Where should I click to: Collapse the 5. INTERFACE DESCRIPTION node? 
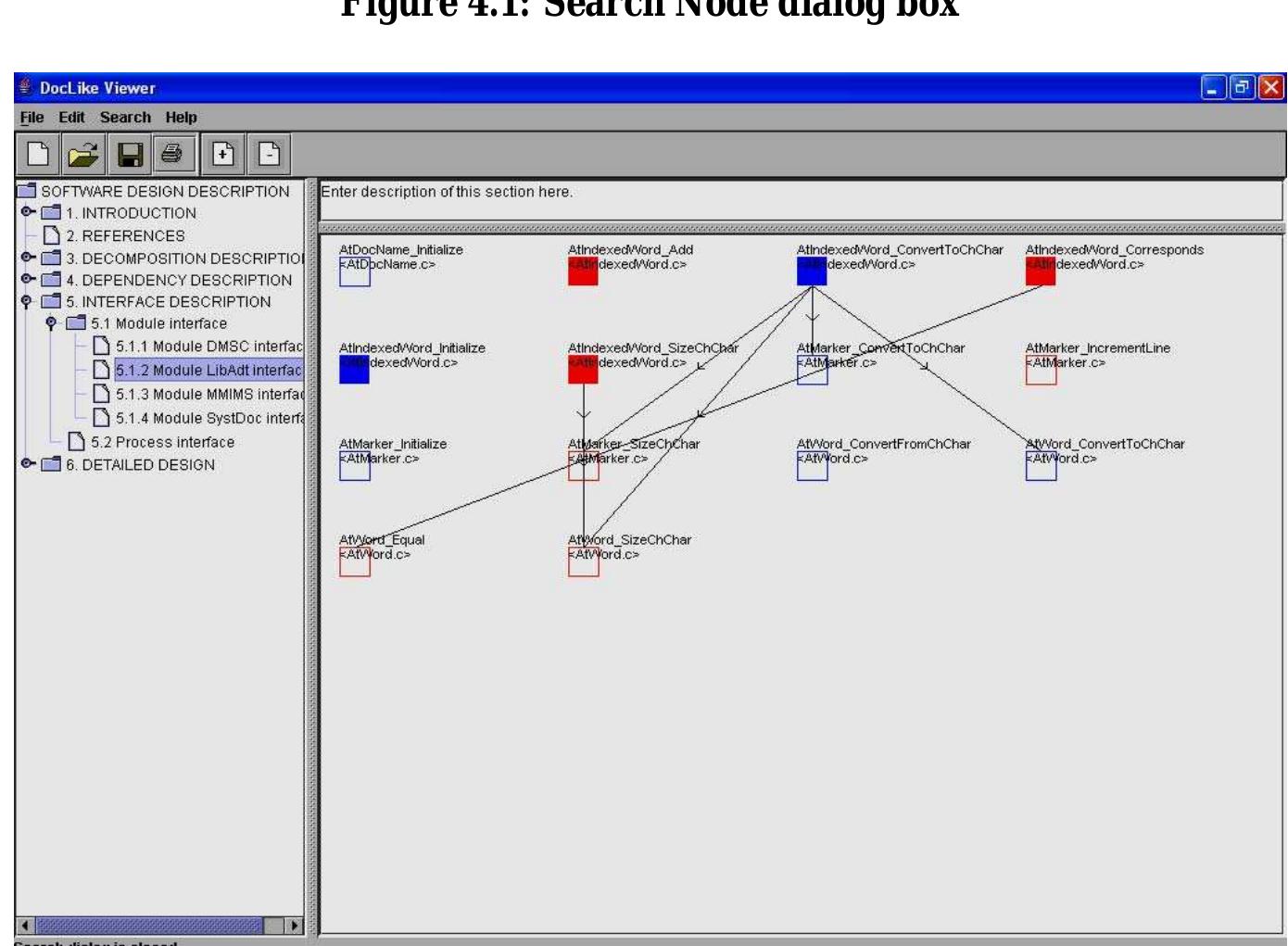pyautogui.click(x=27, y=301)
